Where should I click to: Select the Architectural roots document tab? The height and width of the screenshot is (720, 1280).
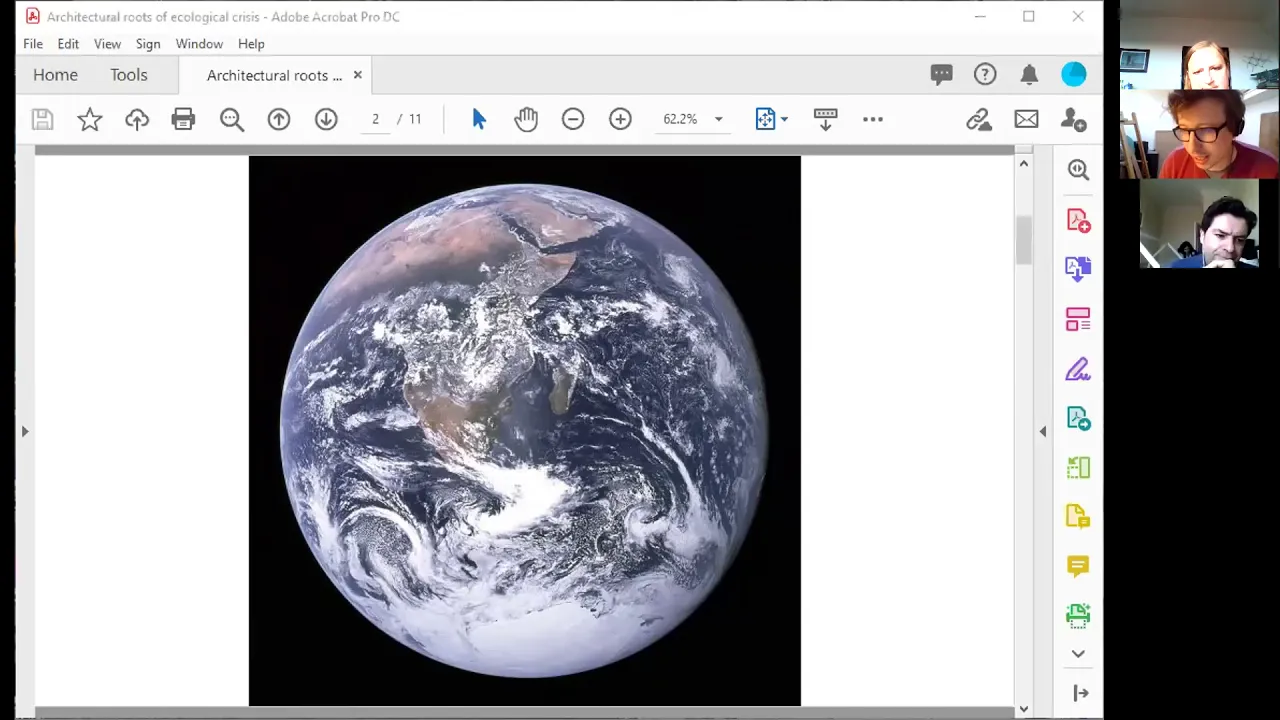point(274,75)
